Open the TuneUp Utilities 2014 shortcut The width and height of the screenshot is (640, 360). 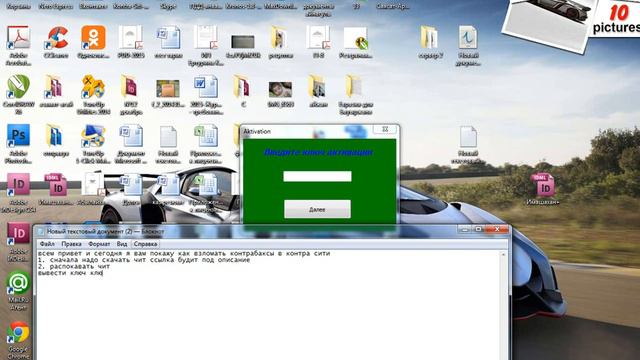[x=93, y=88]
